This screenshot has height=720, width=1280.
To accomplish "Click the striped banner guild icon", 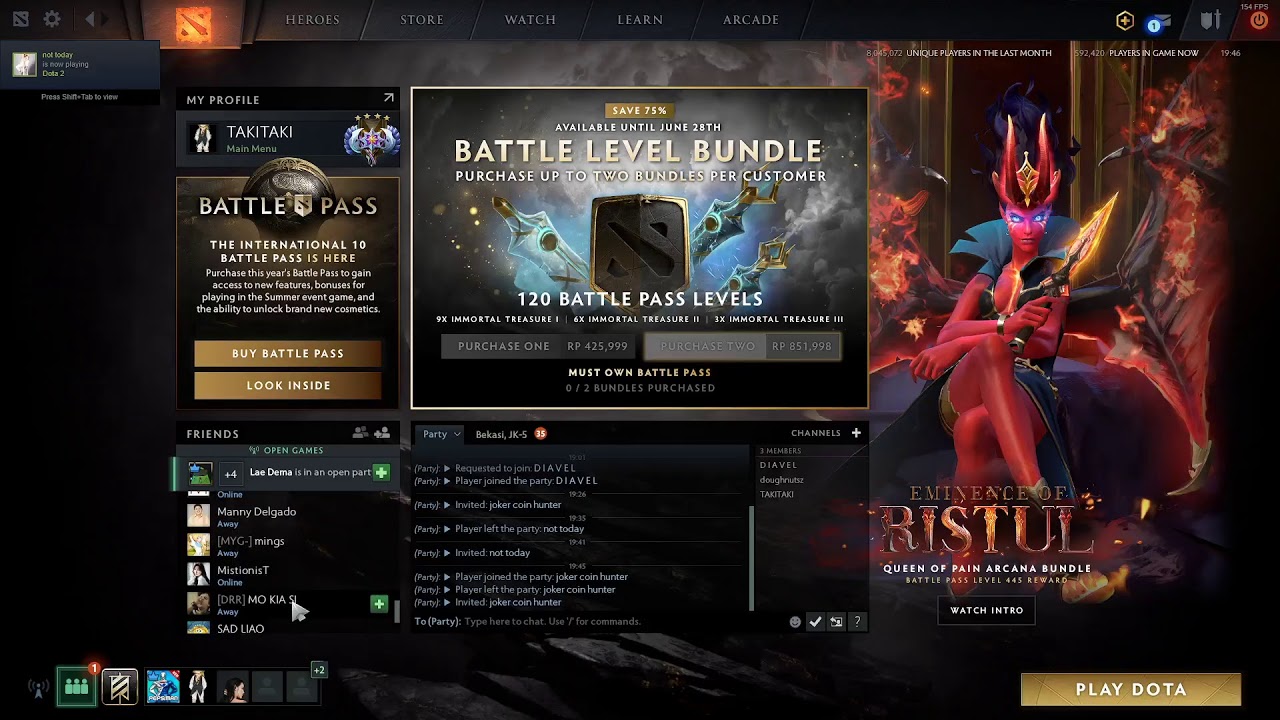I will pos(119,687).
